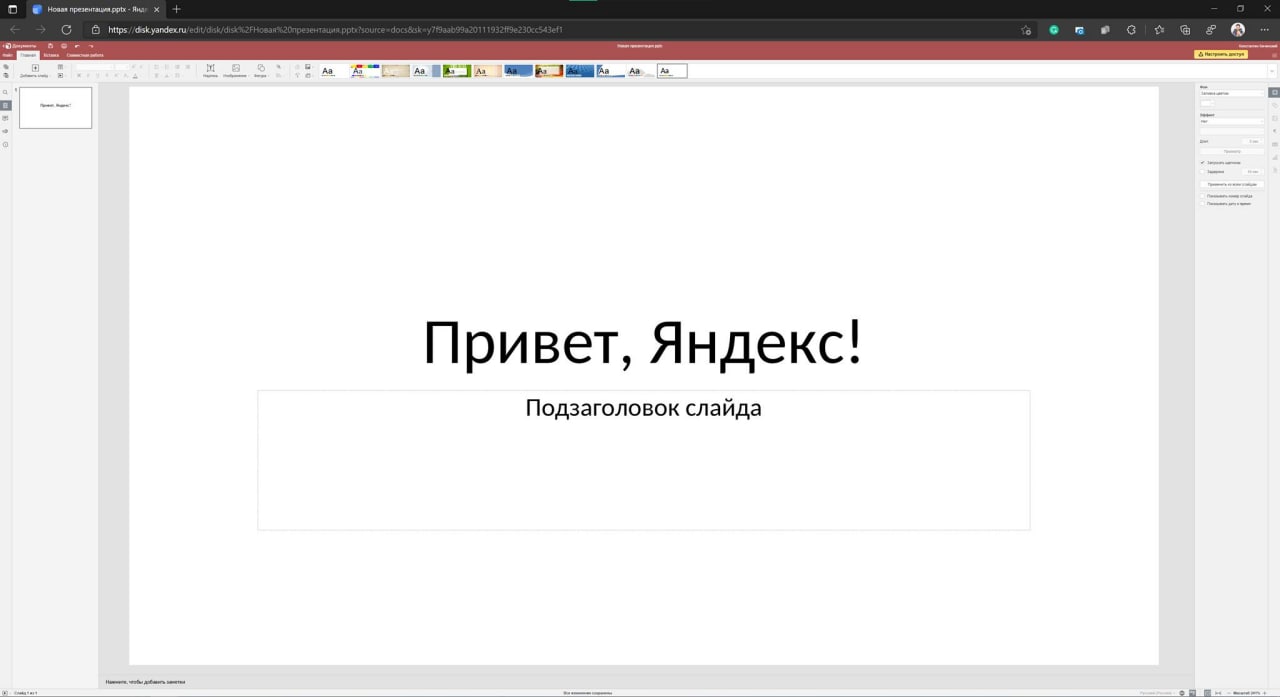Click Добавить слайд button
Viewport: 1280px width, 697px height.
35,71
